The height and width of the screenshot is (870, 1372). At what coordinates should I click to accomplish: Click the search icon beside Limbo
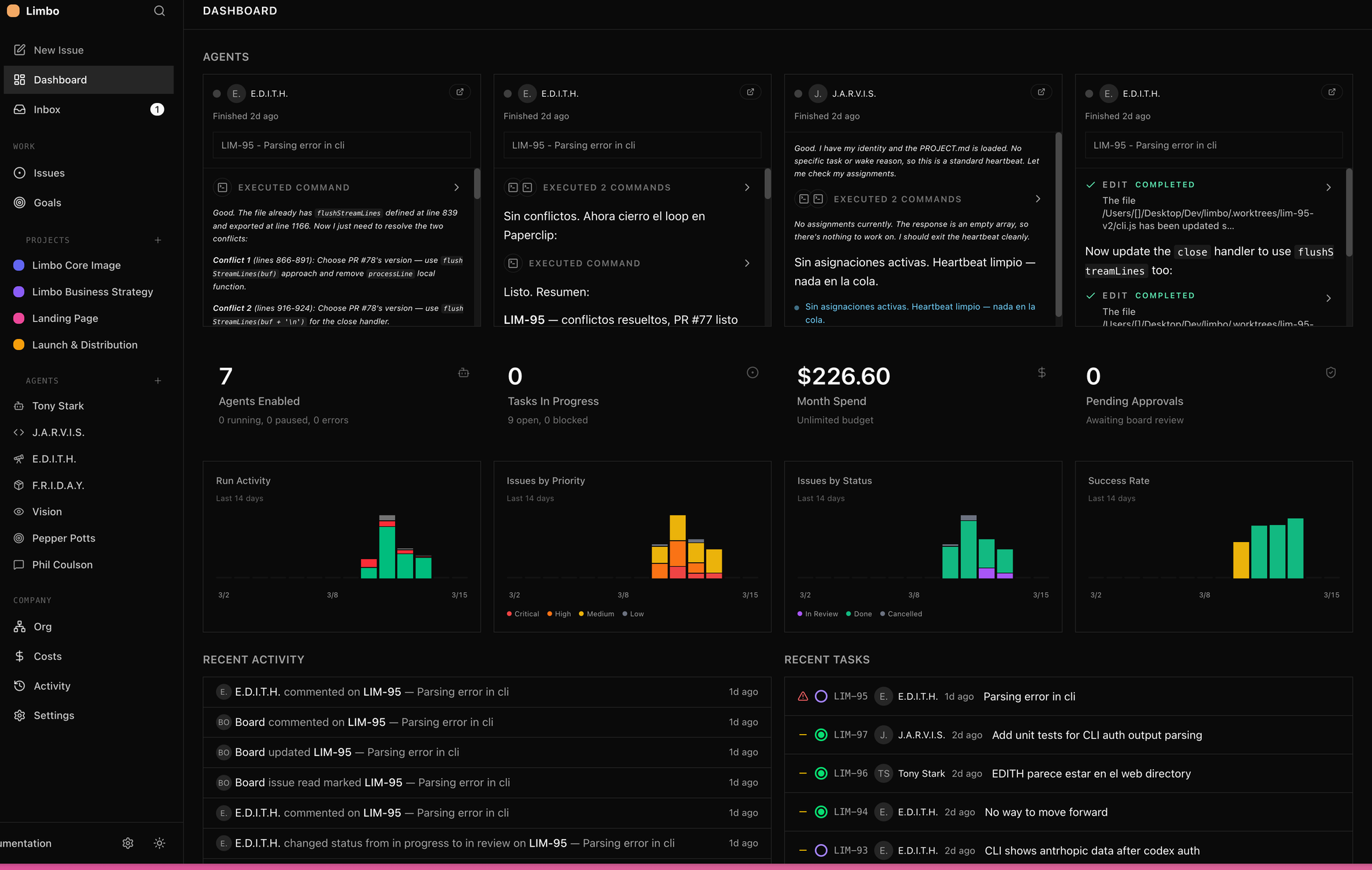159,11
